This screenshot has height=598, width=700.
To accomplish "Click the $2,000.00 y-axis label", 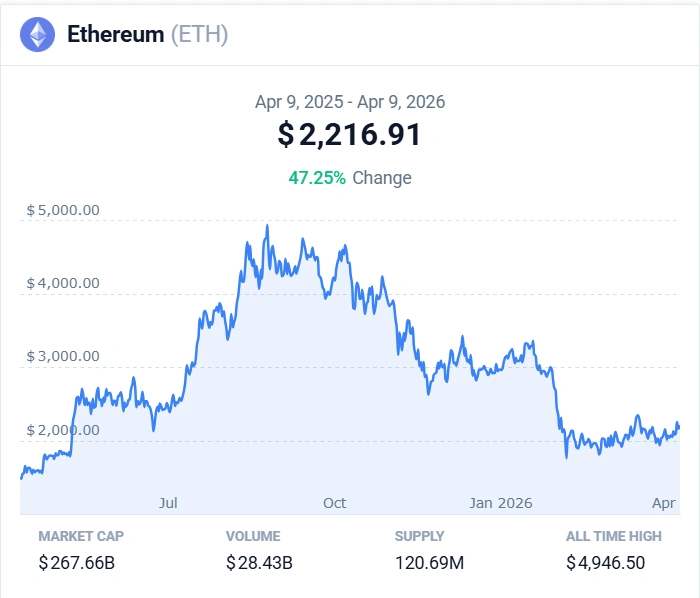I will (x=63, y=430).
